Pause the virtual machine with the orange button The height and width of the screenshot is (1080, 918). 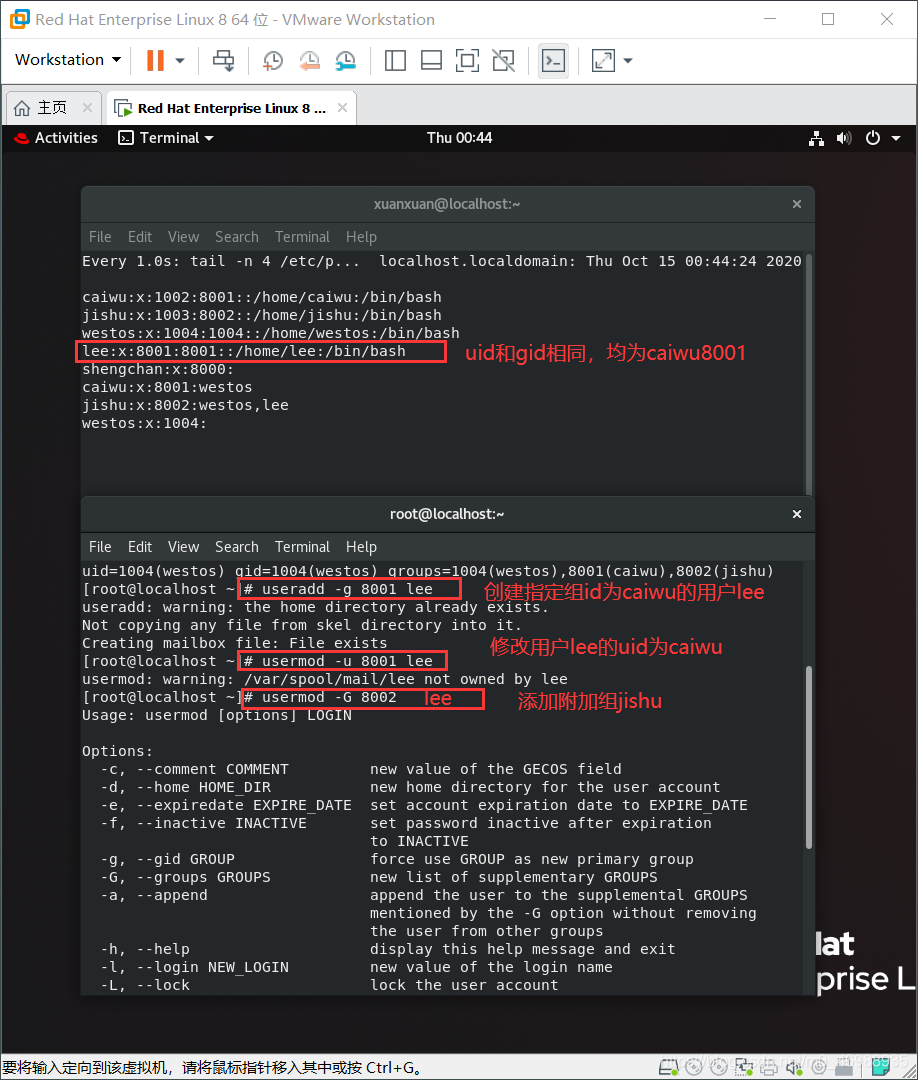(155, 61)
